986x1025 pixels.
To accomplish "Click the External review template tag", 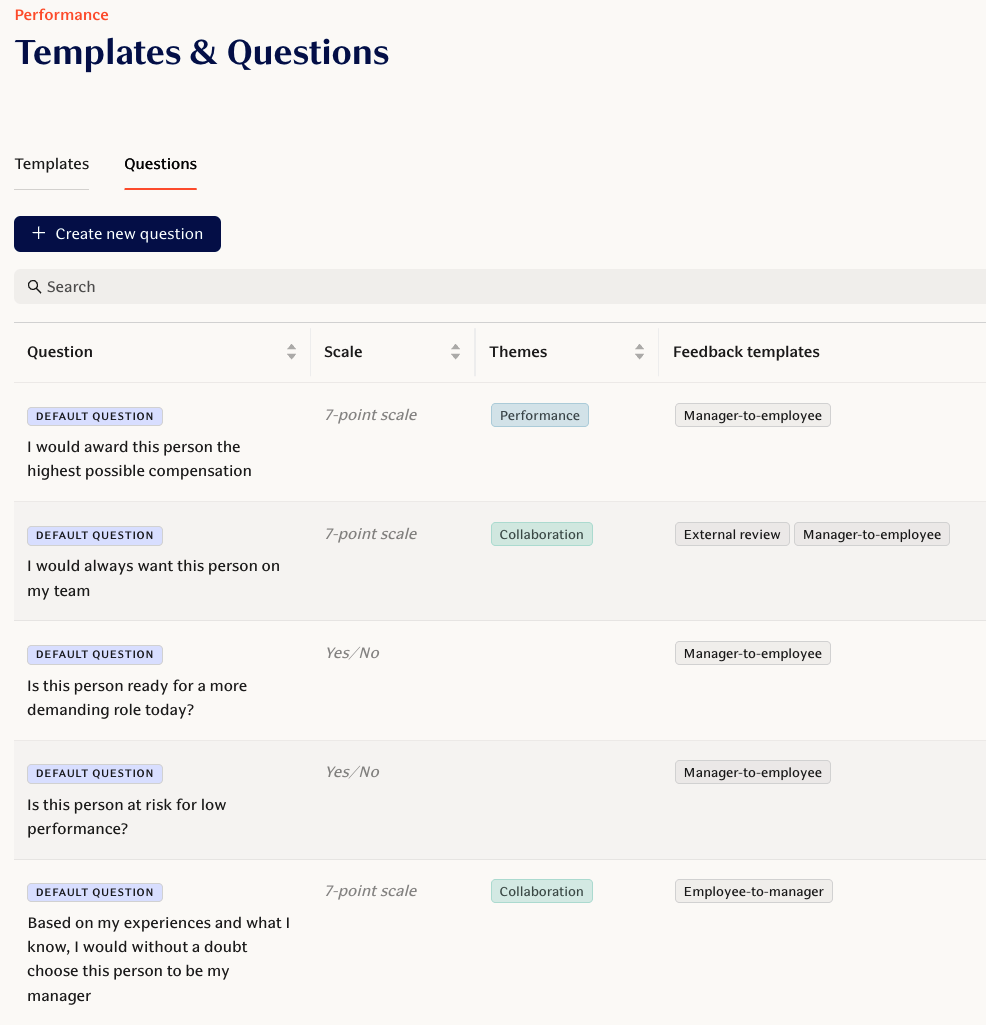I will click(732, 535).
